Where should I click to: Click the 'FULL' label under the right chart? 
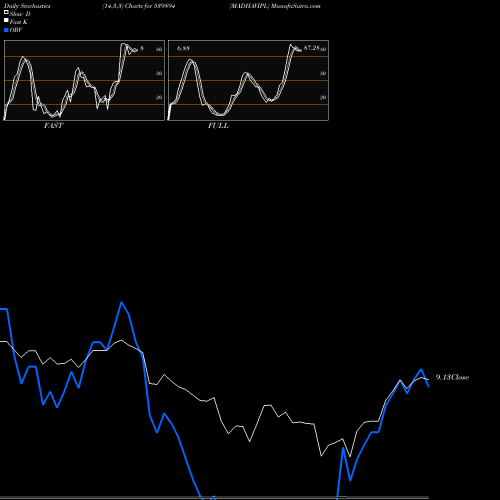[218, 126]
